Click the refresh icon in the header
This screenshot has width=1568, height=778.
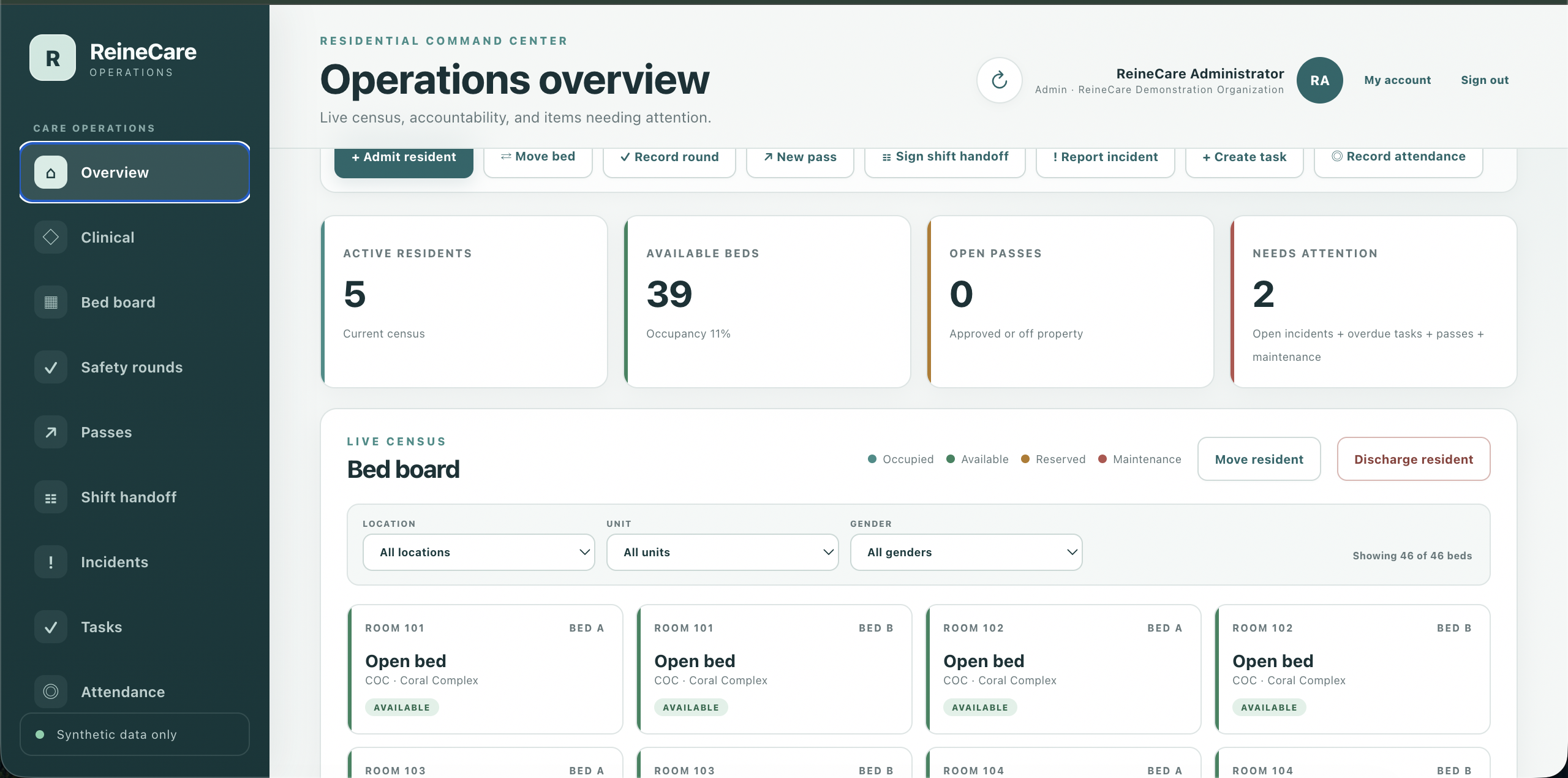coord(999,80)
